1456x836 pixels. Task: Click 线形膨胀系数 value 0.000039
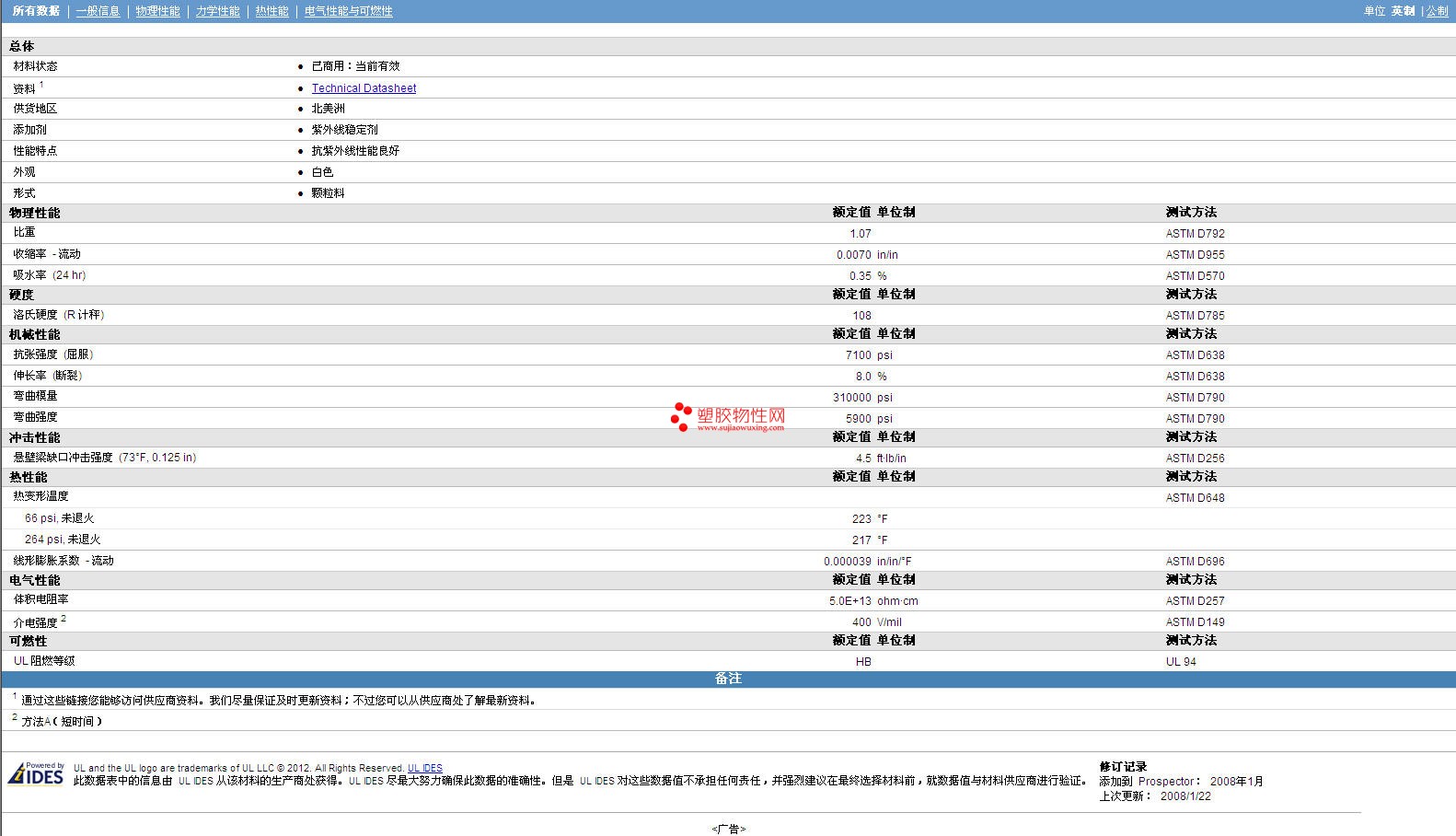pyautogui.click(x=848, y=562)
